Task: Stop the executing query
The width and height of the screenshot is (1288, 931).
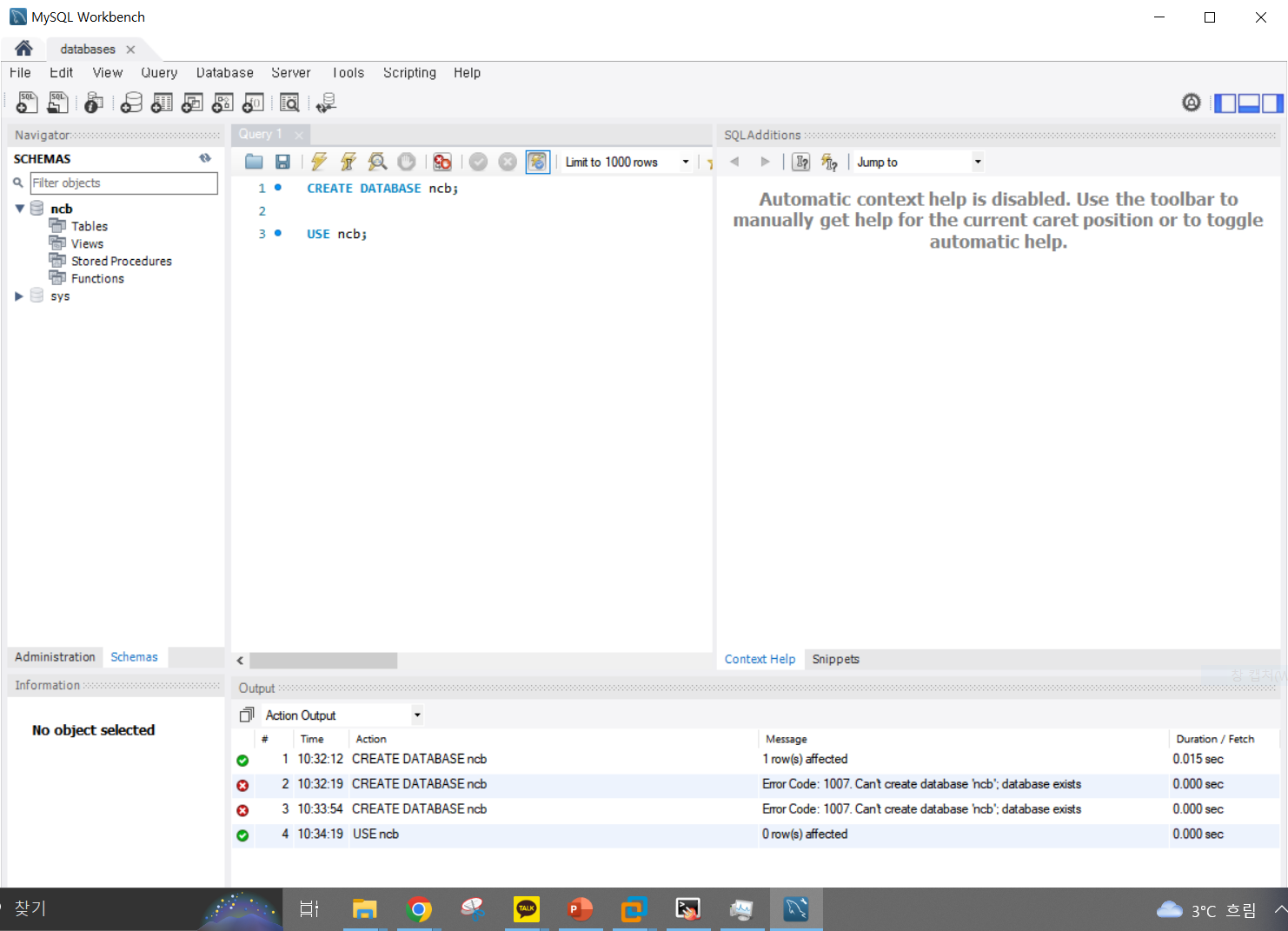Action: click(x=406, y=162)
